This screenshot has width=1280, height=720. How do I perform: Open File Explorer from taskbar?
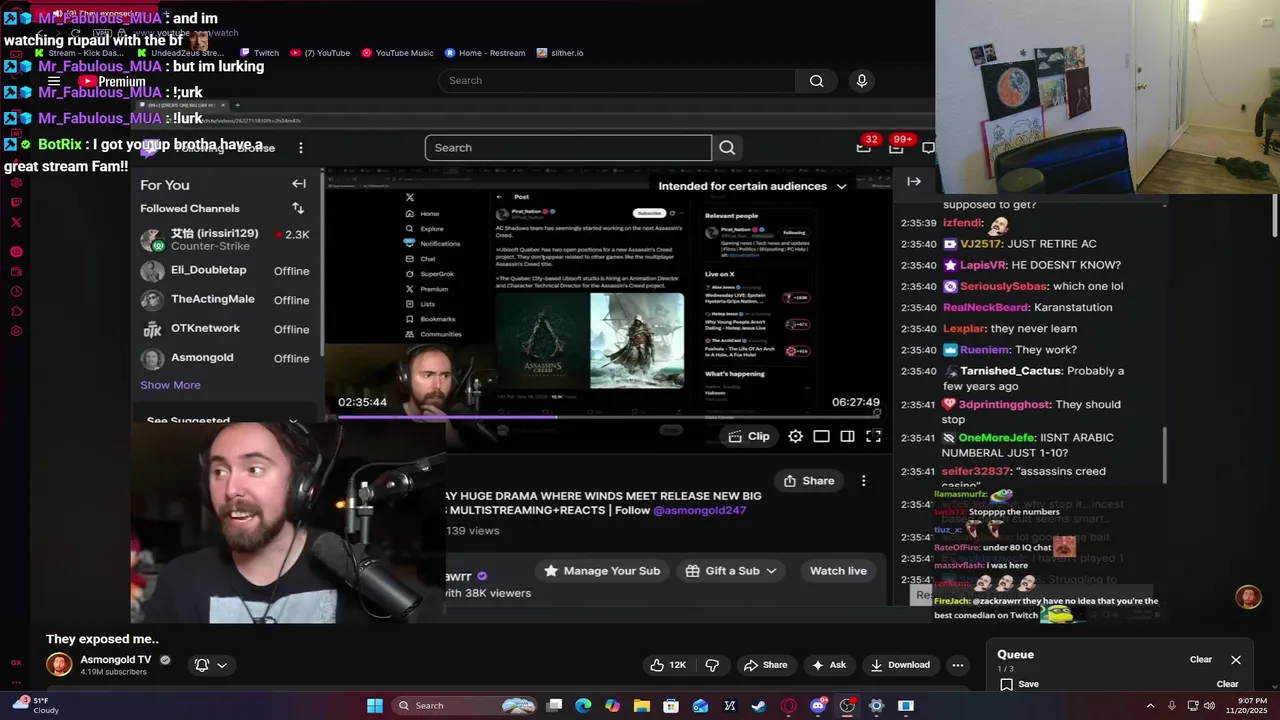pyautogui.click(x=642, y=706)
